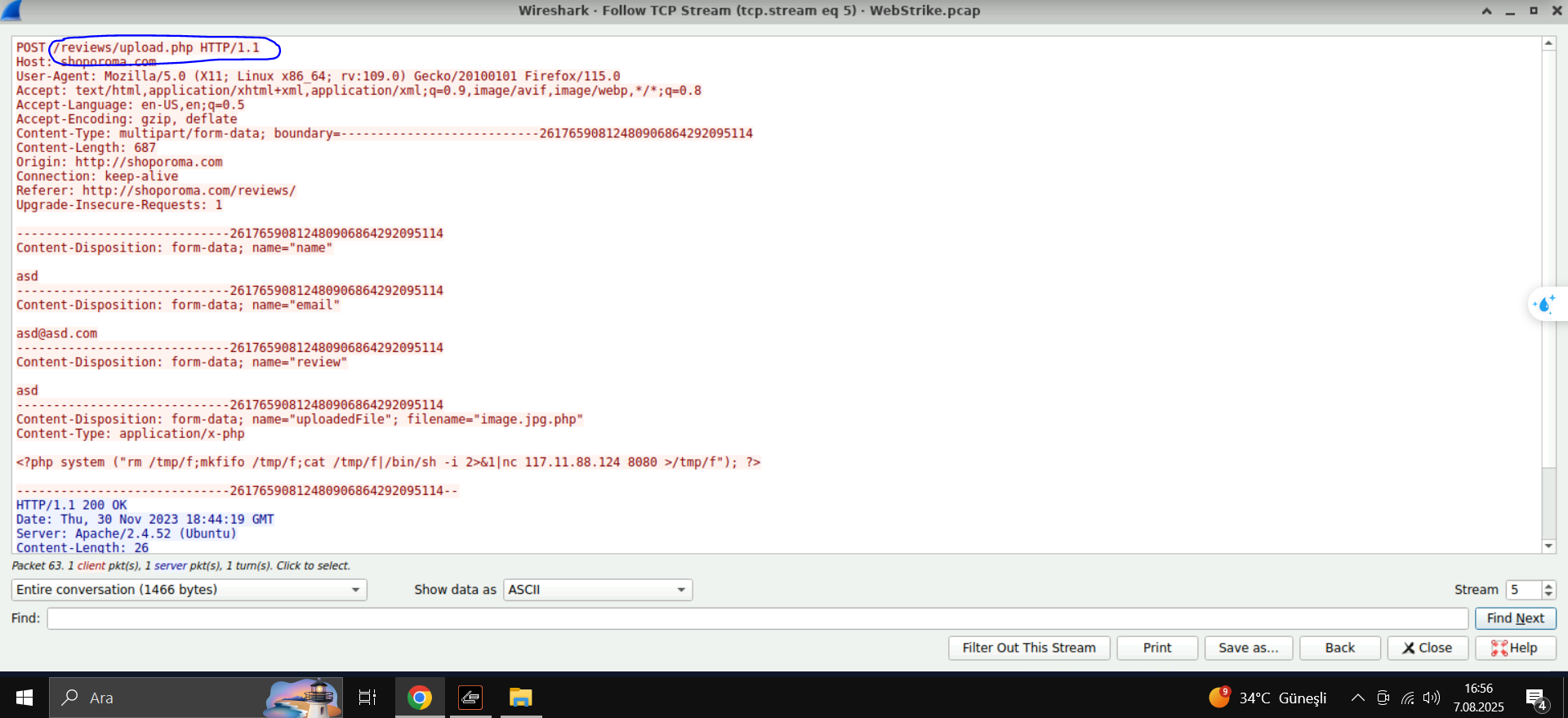Click the "Content-Length: 26" response line

tap(82, 547)
